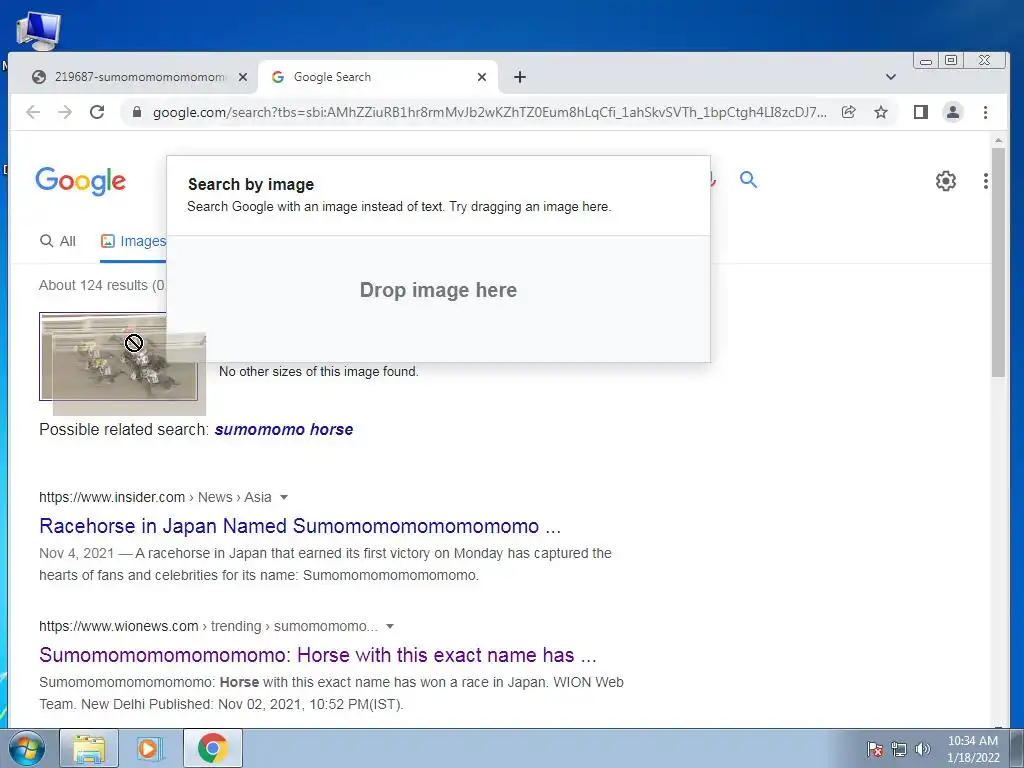Image resolution: width=1024 pixels, height=768 pixels.
Task: Open the Racehorse in Japan Named Sumomomo result
Action: point(300,526)
